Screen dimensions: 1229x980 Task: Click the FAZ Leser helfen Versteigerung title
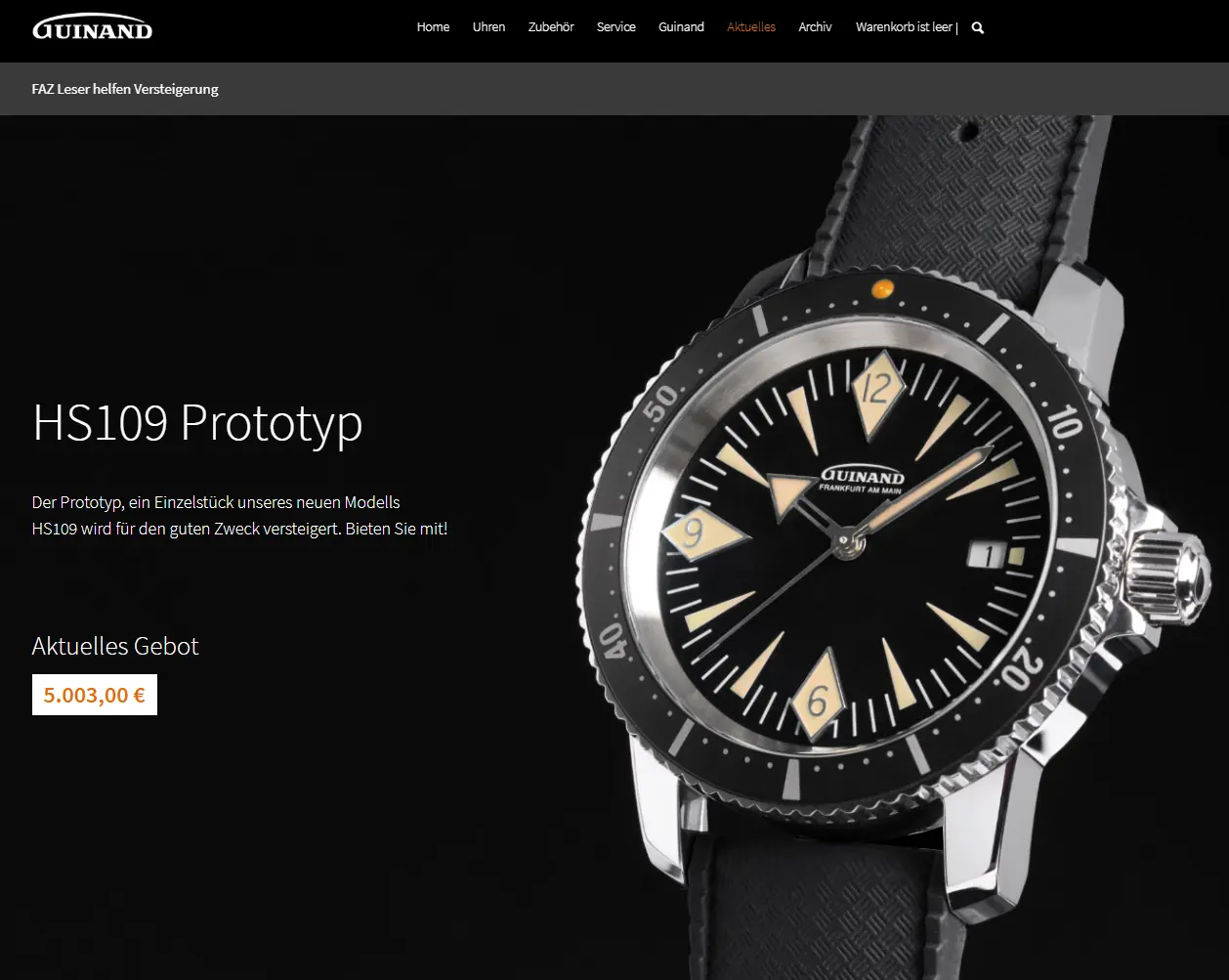[x=125, y=89]
